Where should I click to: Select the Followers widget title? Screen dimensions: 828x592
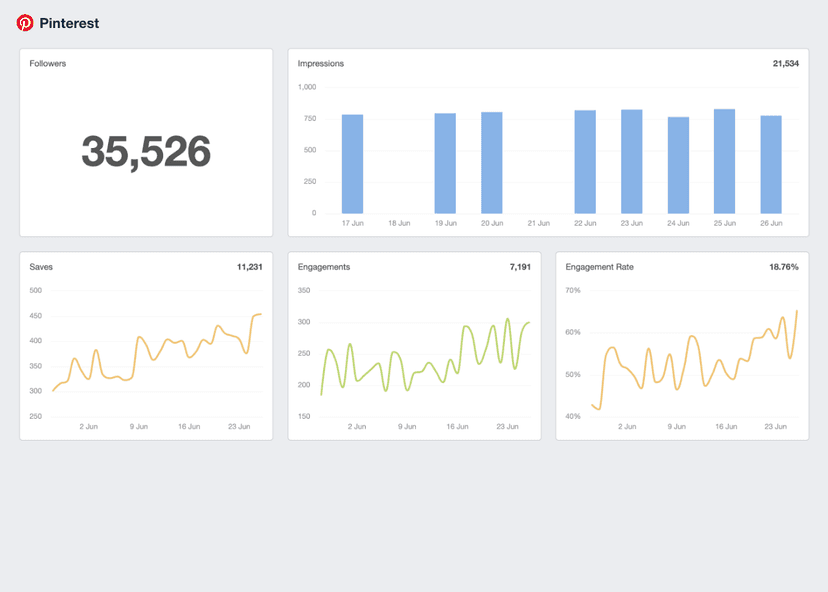(48, 64)
